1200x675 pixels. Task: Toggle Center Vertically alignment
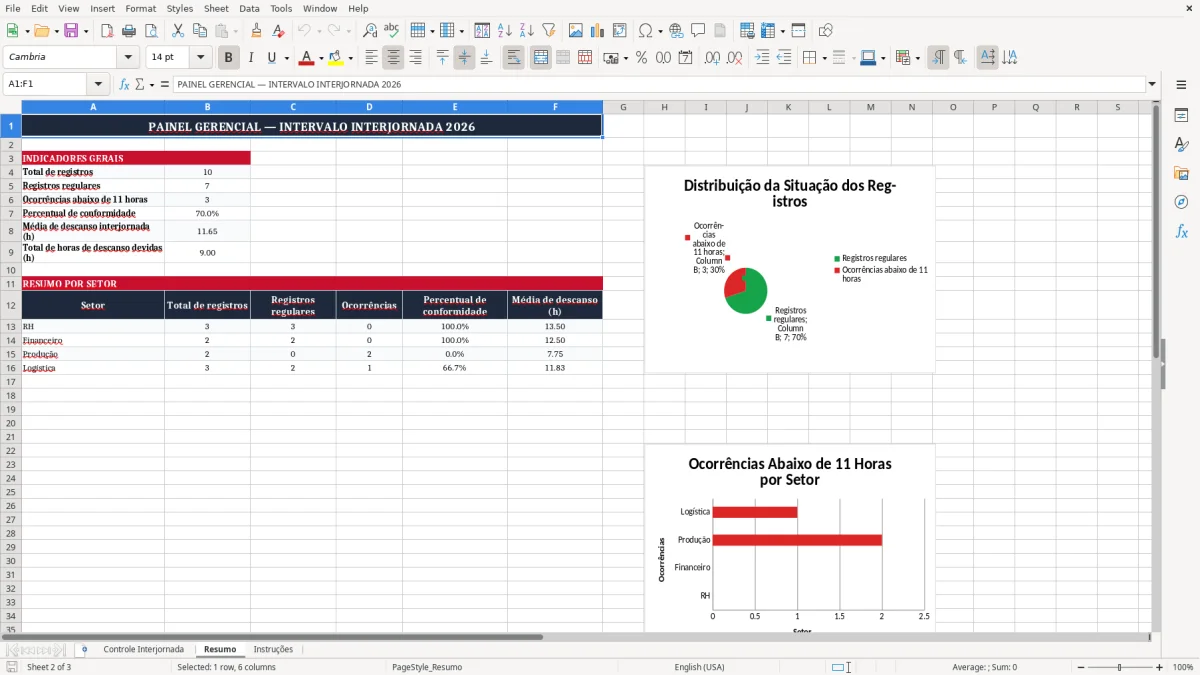coord(464,58)
